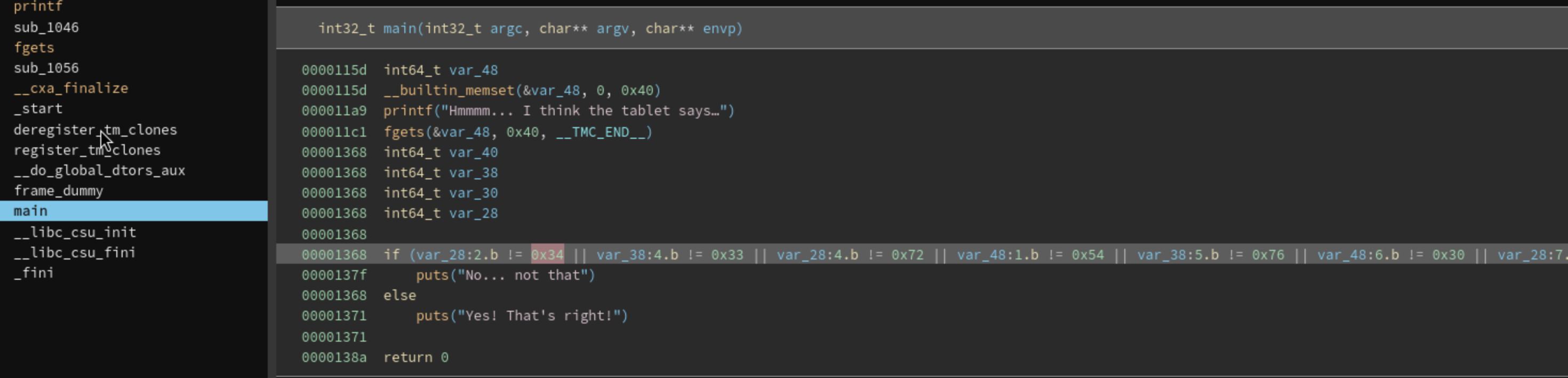
Task: Select sub_1056 in the function list
Action: 46,68
